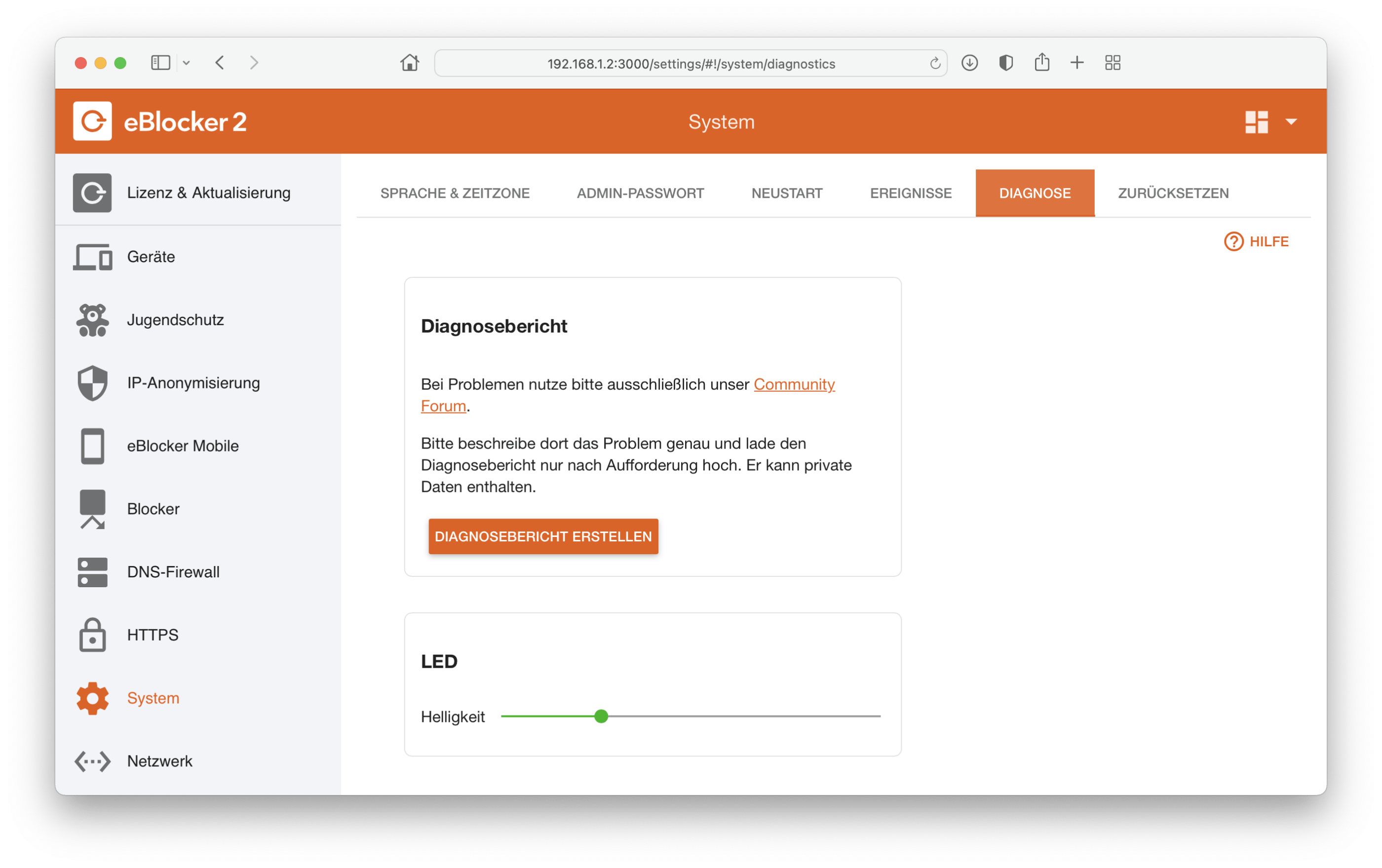Click the gray part of brightness slider track
1382x868 pixels.
(x=744, y=716)
